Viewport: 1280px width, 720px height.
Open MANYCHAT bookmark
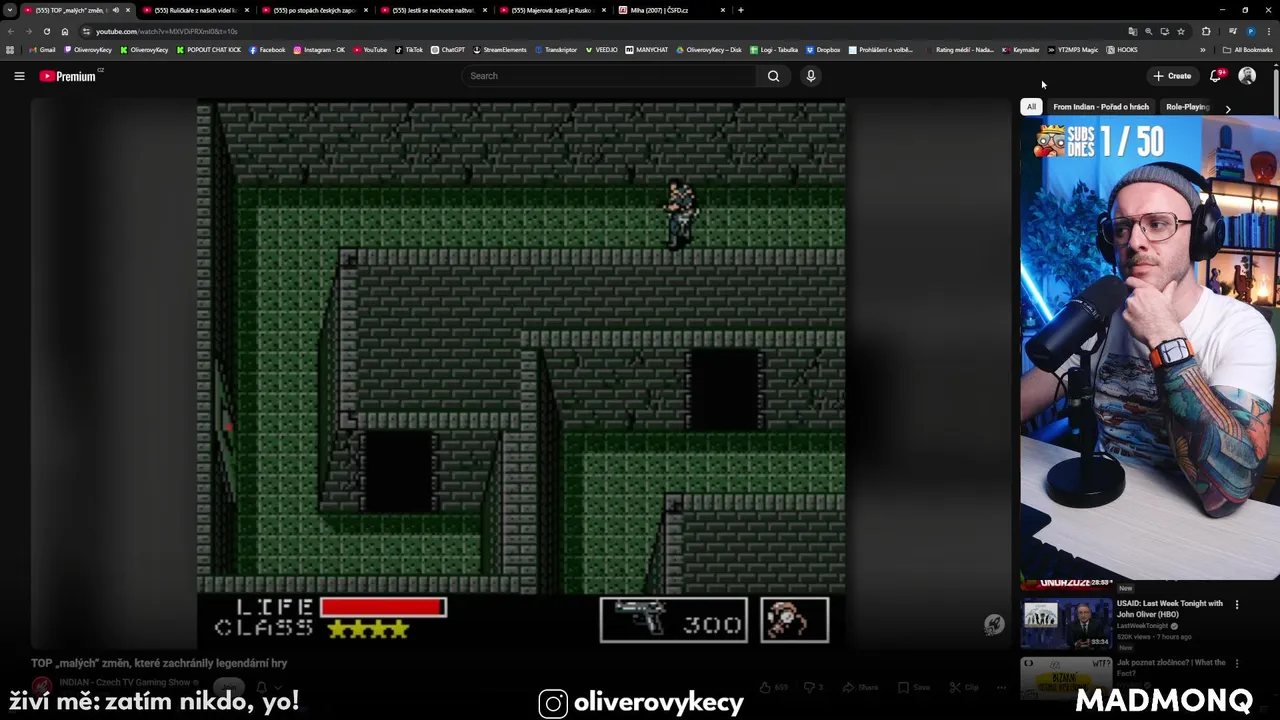[x=646, y=50]
